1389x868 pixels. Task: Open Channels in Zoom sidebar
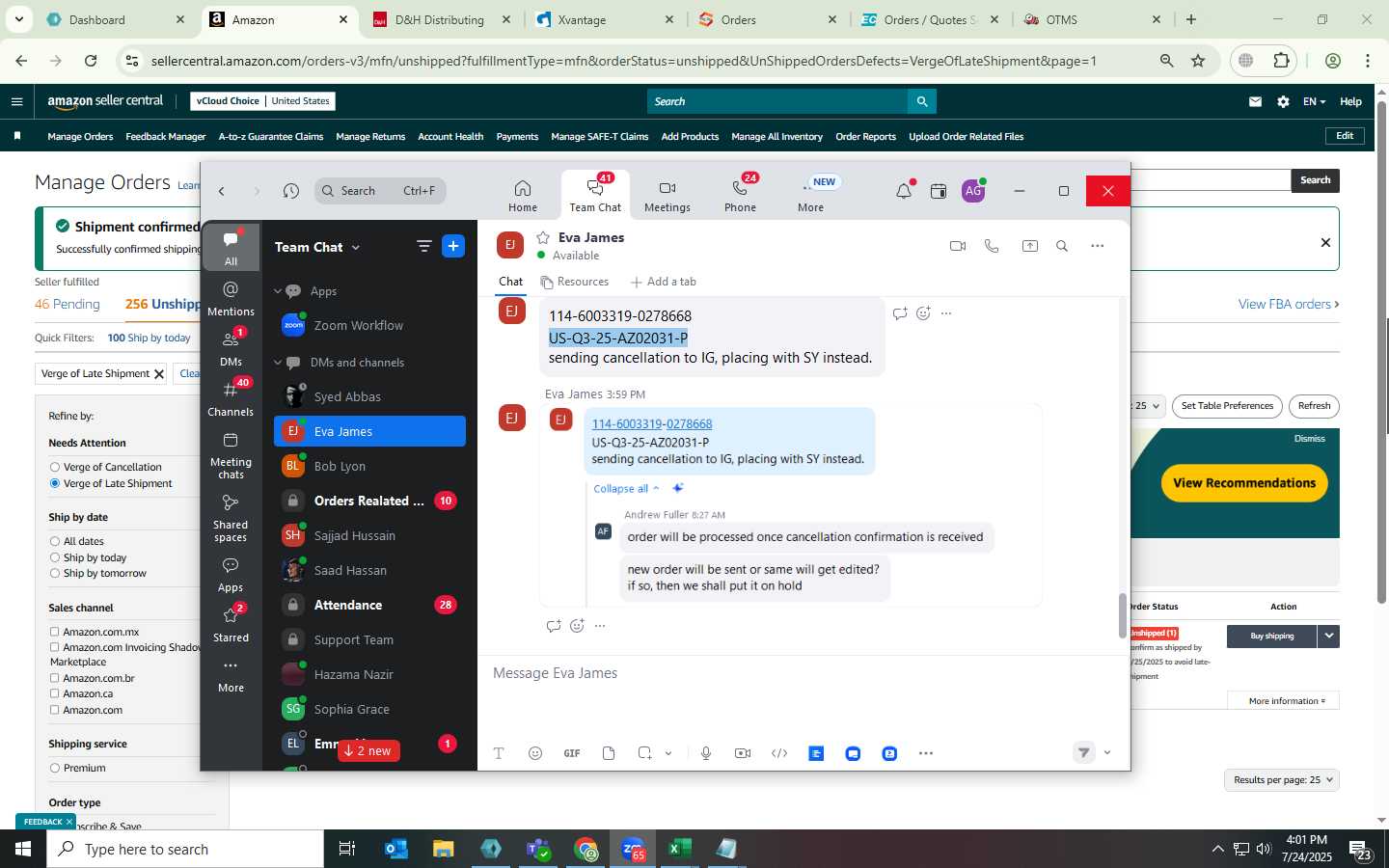pos(231,398)
